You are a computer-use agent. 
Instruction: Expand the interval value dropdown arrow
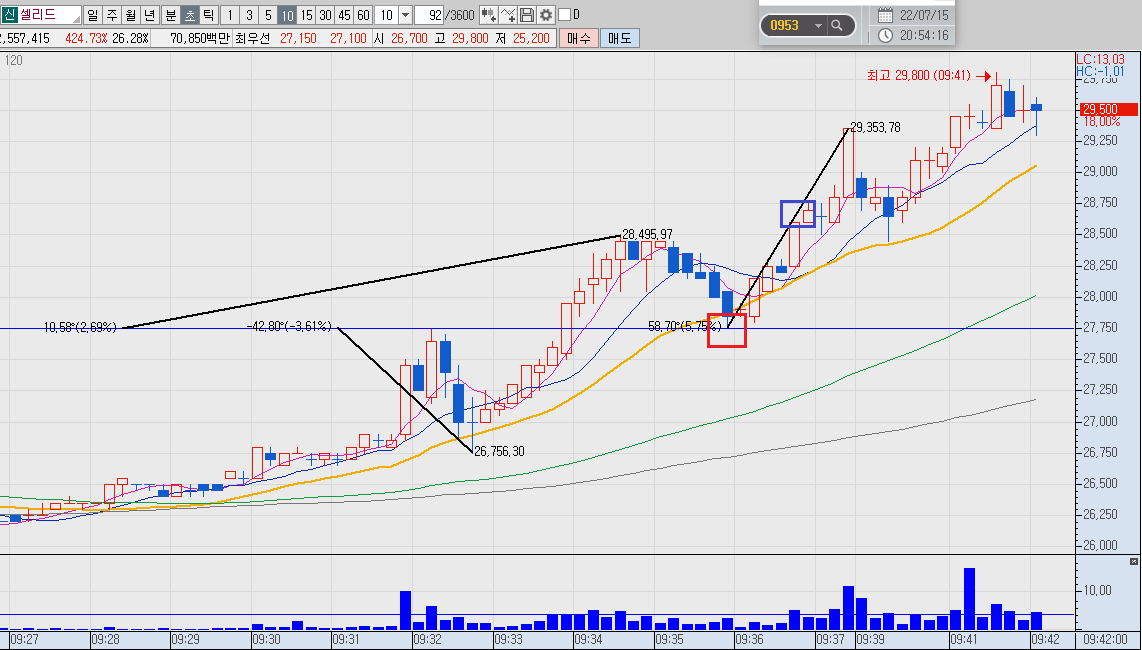click(405, 15)
